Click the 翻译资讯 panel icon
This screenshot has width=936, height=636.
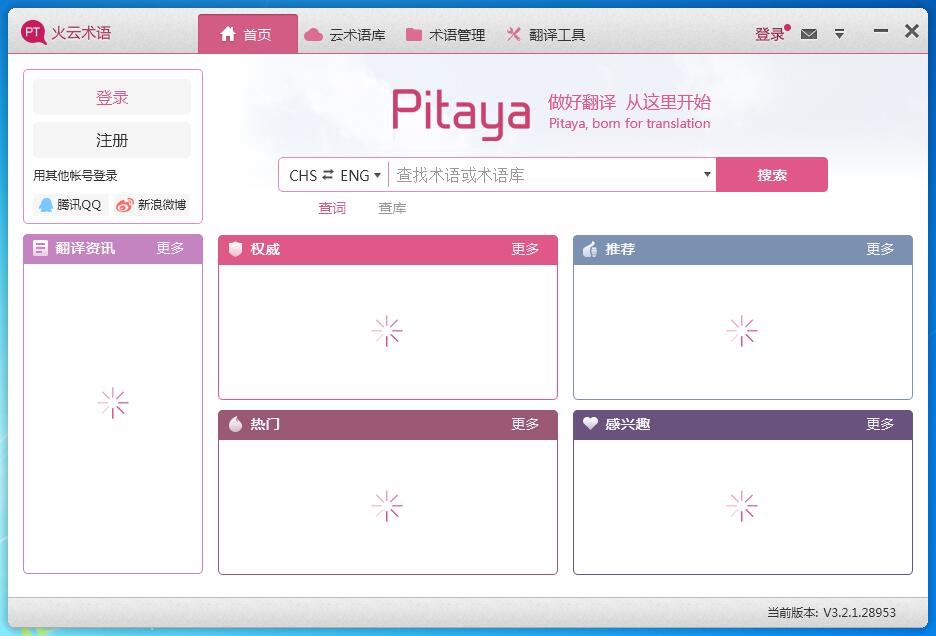pos(40,248)
